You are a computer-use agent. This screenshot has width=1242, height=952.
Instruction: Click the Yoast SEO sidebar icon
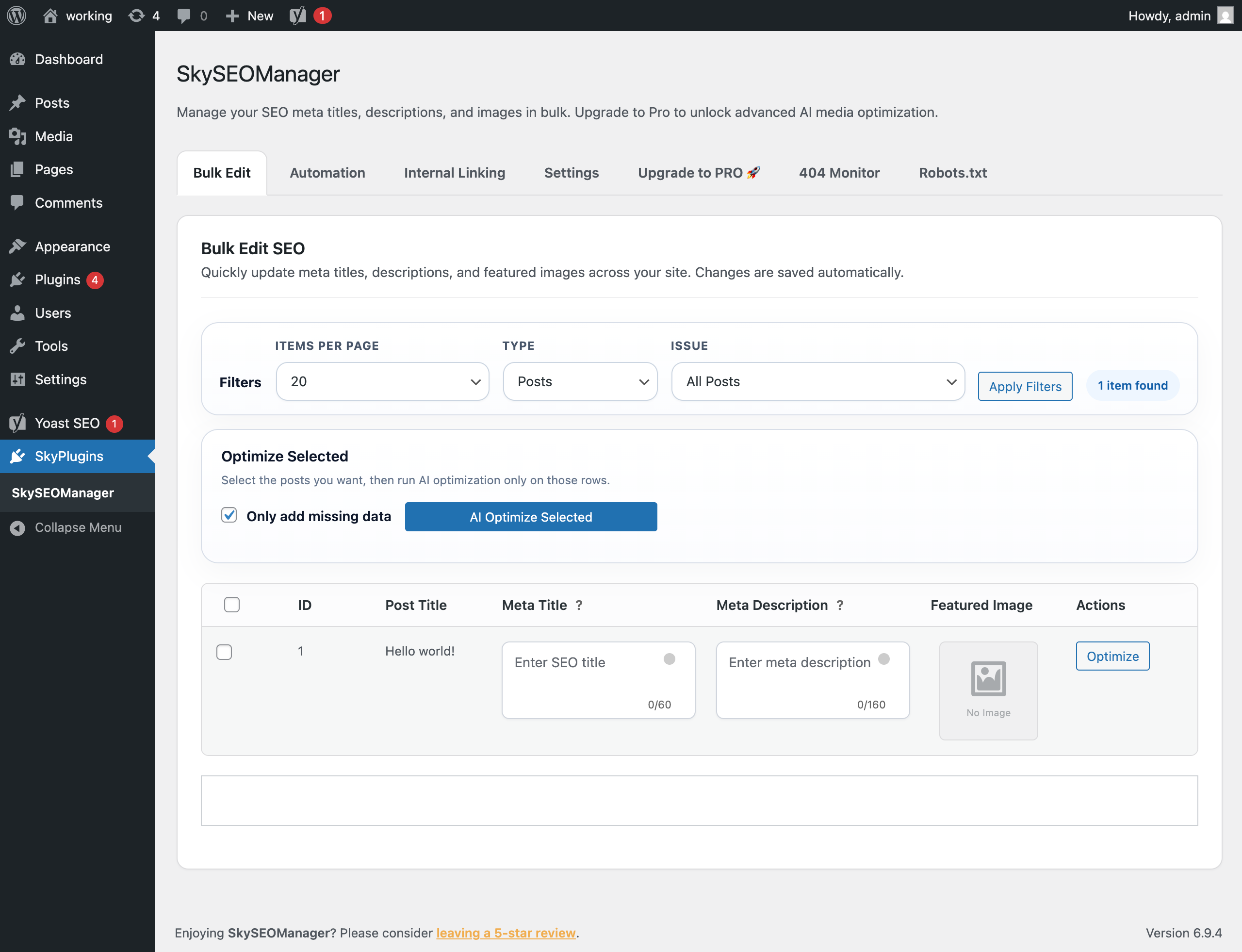click(x=17, y=423)
